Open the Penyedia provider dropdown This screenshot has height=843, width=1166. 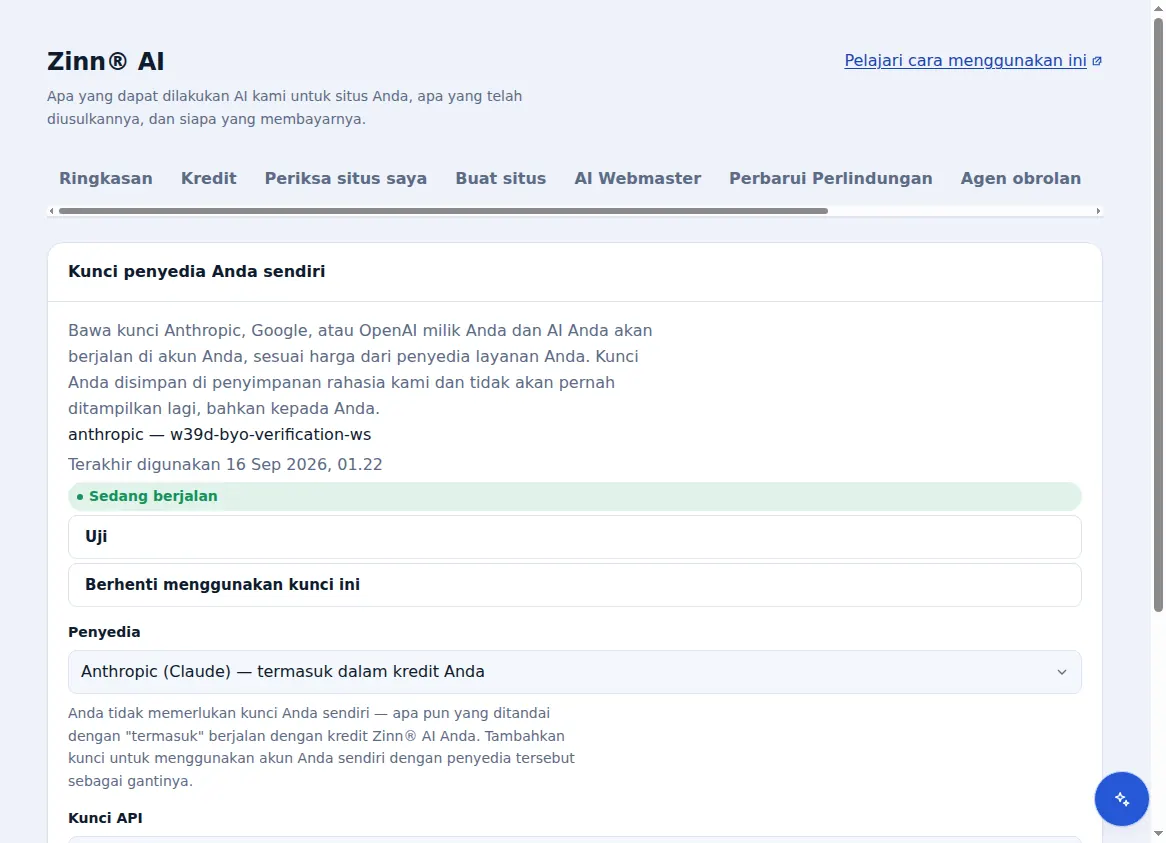(574, 672)
